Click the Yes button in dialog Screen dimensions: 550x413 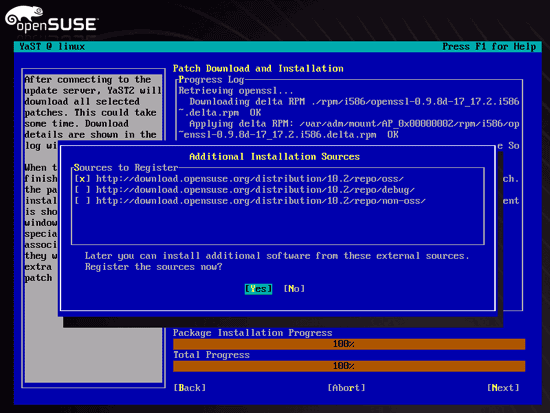click(x=258, y=289)
